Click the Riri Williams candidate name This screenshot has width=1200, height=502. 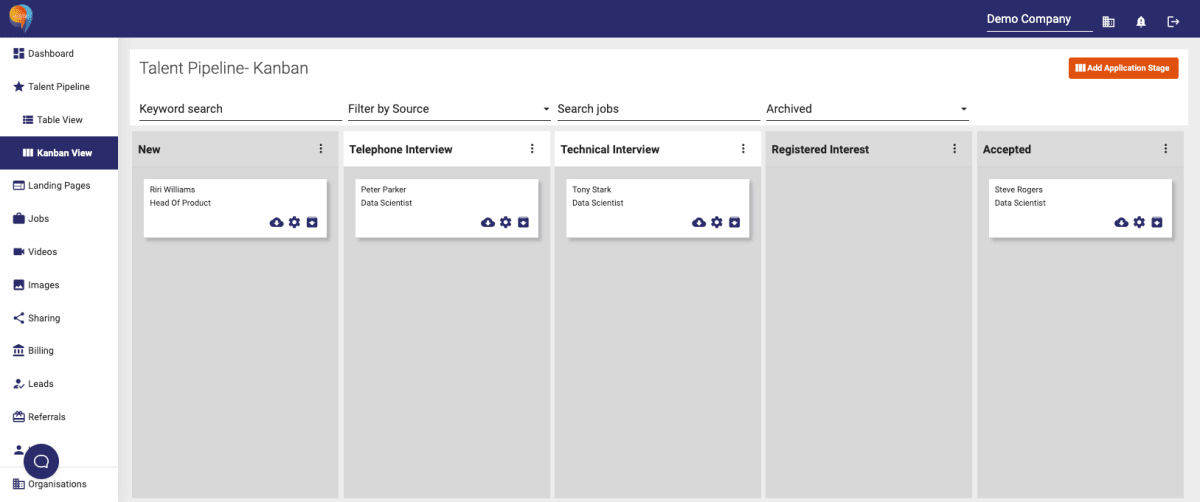[x=172, y=189]
